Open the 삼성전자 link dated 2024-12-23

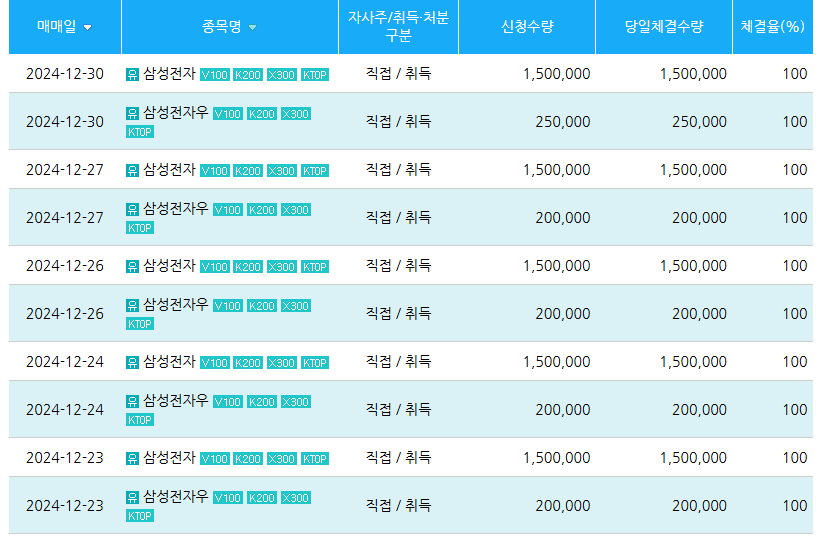coord(169,458)
